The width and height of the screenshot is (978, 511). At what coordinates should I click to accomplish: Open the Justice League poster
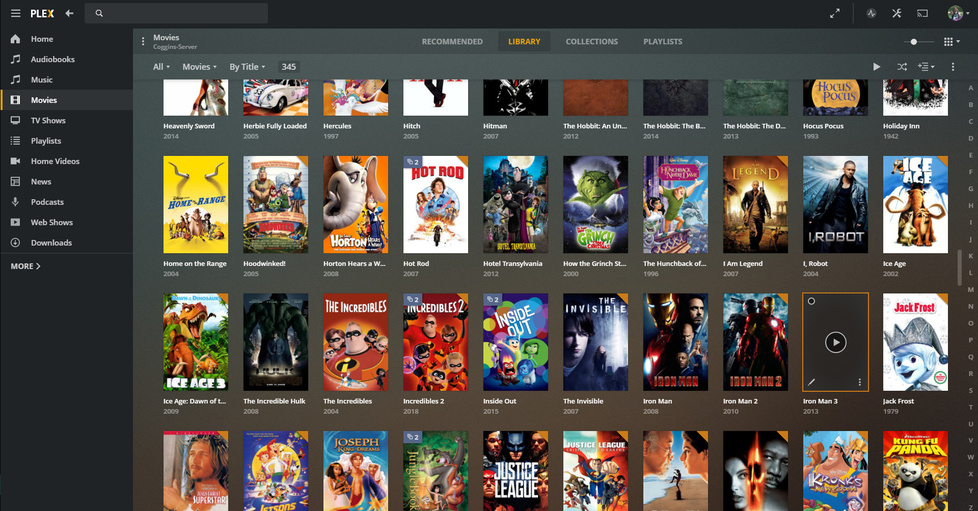click(x=515, y=471)
